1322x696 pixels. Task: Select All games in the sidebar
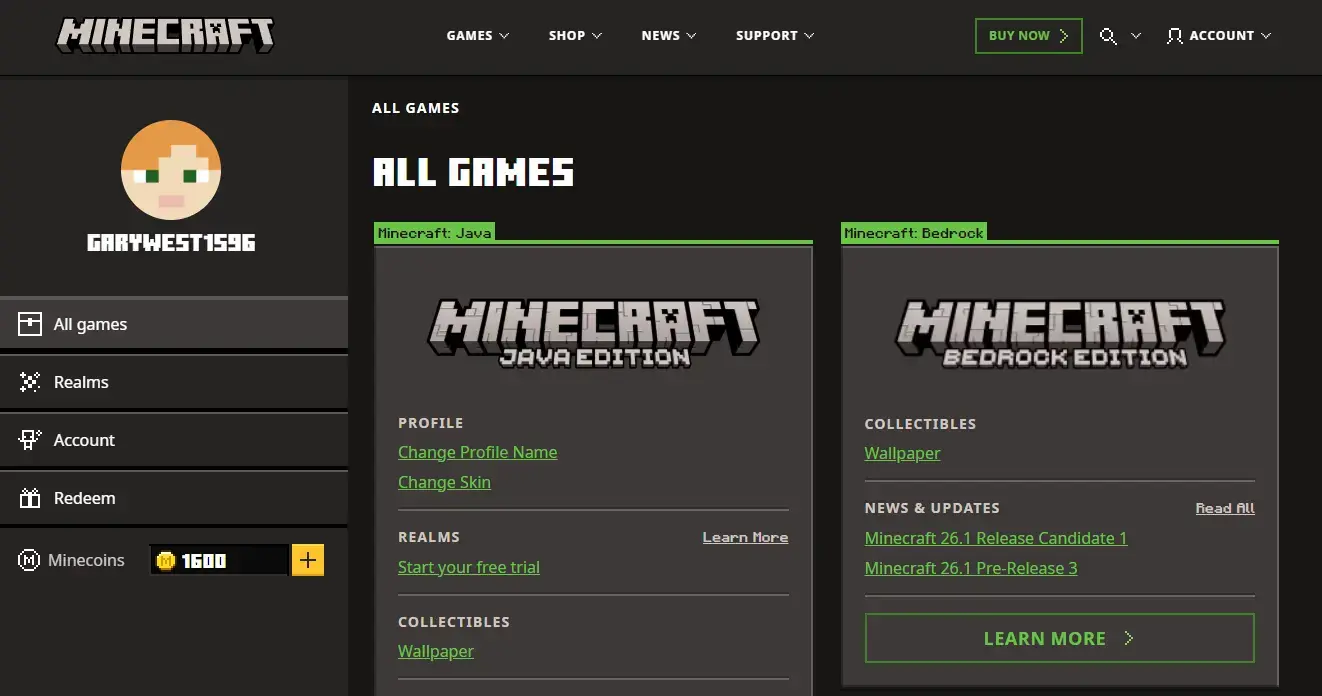point(174,324)
